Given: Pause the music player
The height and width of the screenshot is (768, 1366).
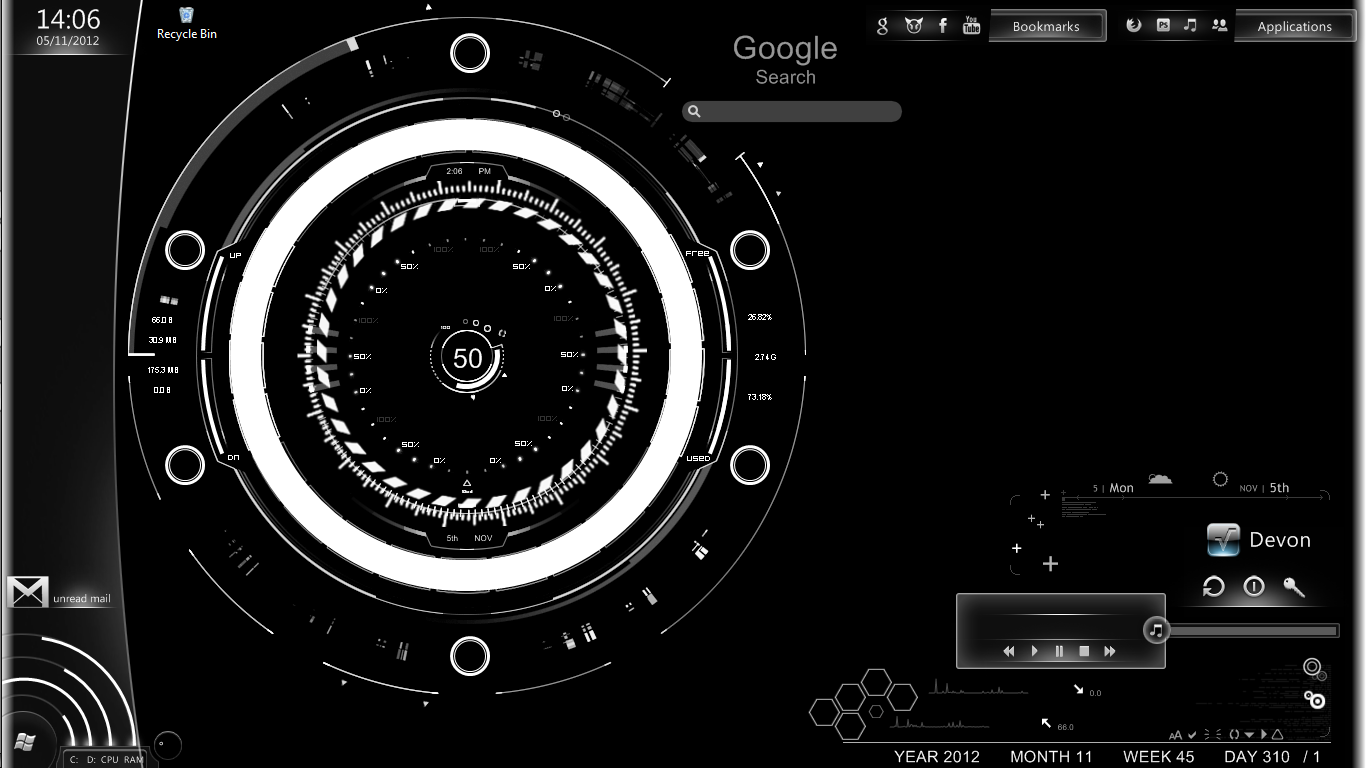Looking at the screenshot, I should click(1059, 651).
